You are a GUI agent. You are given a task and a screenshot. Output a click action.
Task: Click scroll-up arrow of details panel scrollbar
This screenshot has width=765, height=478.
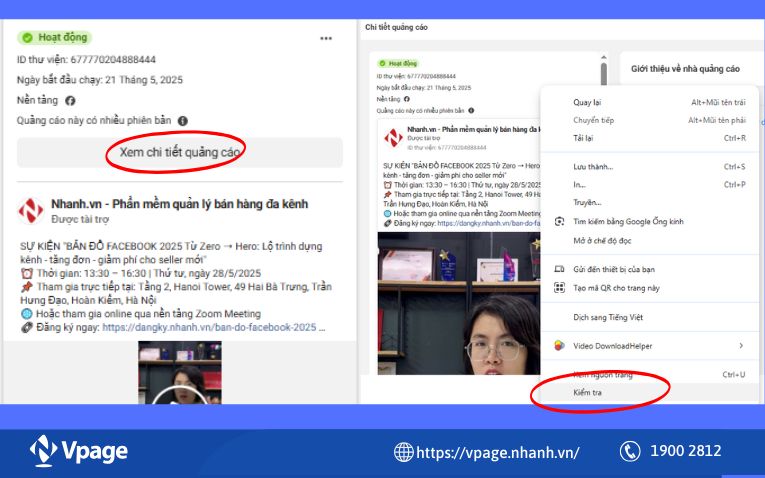(x=604, y=57)
